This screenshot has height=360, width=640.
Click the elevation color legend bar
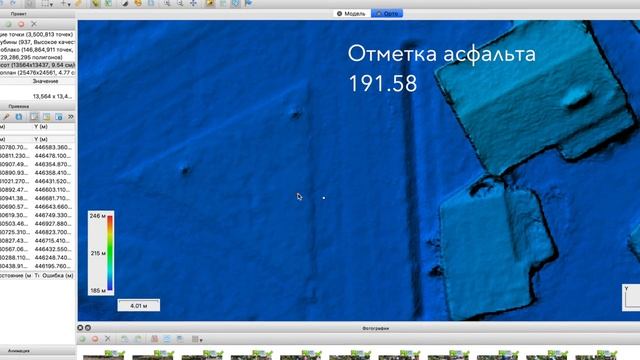click(110, 253)
